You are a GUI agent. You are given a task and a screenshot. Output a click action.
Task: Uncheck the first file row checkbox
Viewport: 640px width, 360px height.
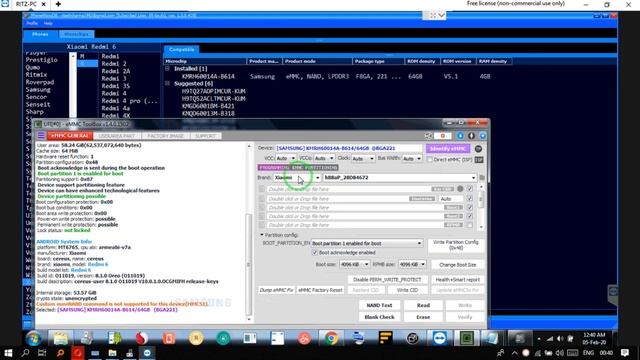pos(470,189)
